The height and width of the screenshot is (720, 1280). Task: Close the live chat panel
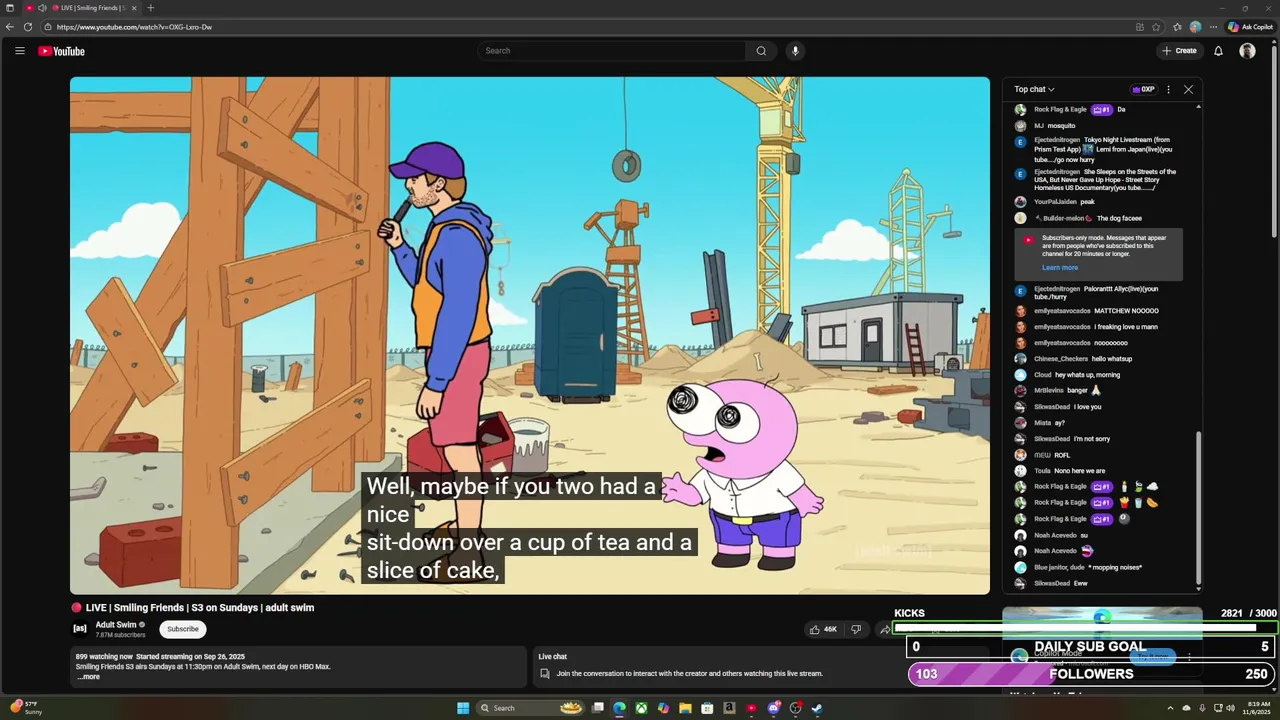[x=1188, y=89]
